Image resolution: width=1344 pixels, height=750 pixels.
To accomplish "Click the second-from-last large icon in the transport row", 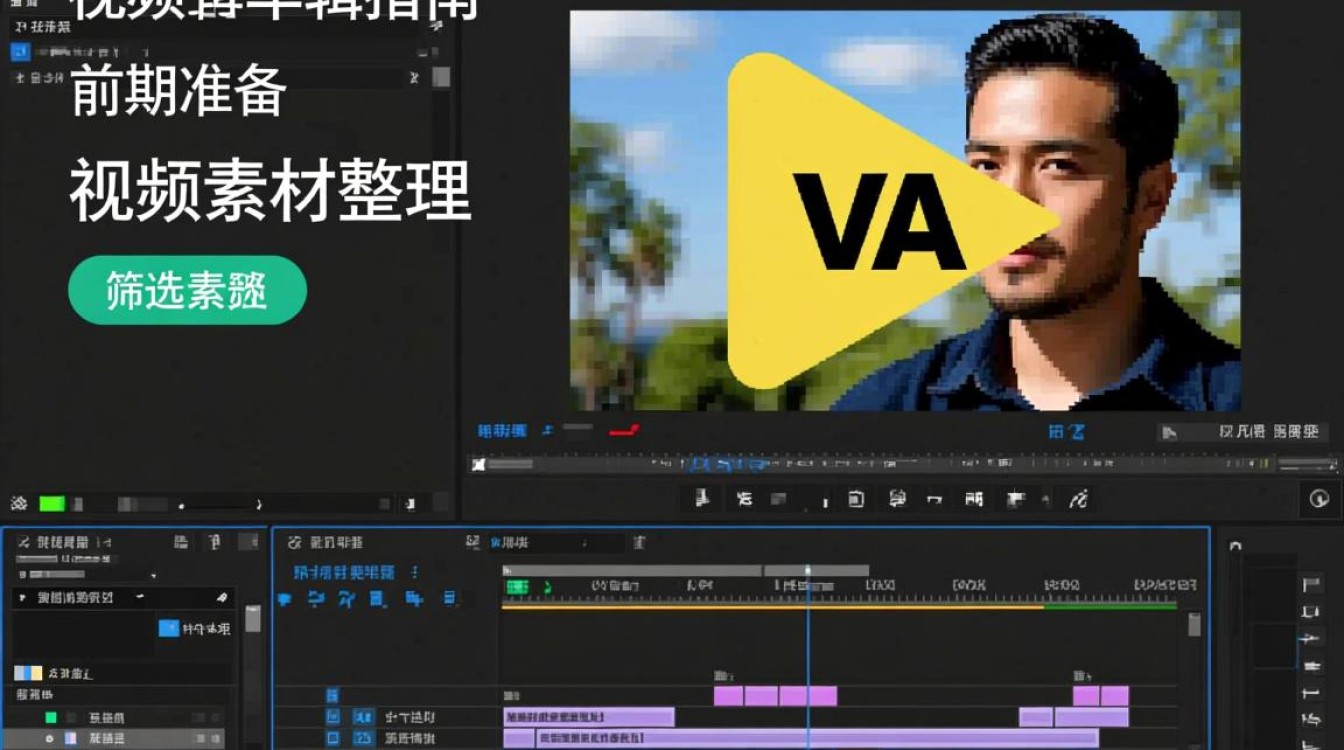I will (1016, 498).
